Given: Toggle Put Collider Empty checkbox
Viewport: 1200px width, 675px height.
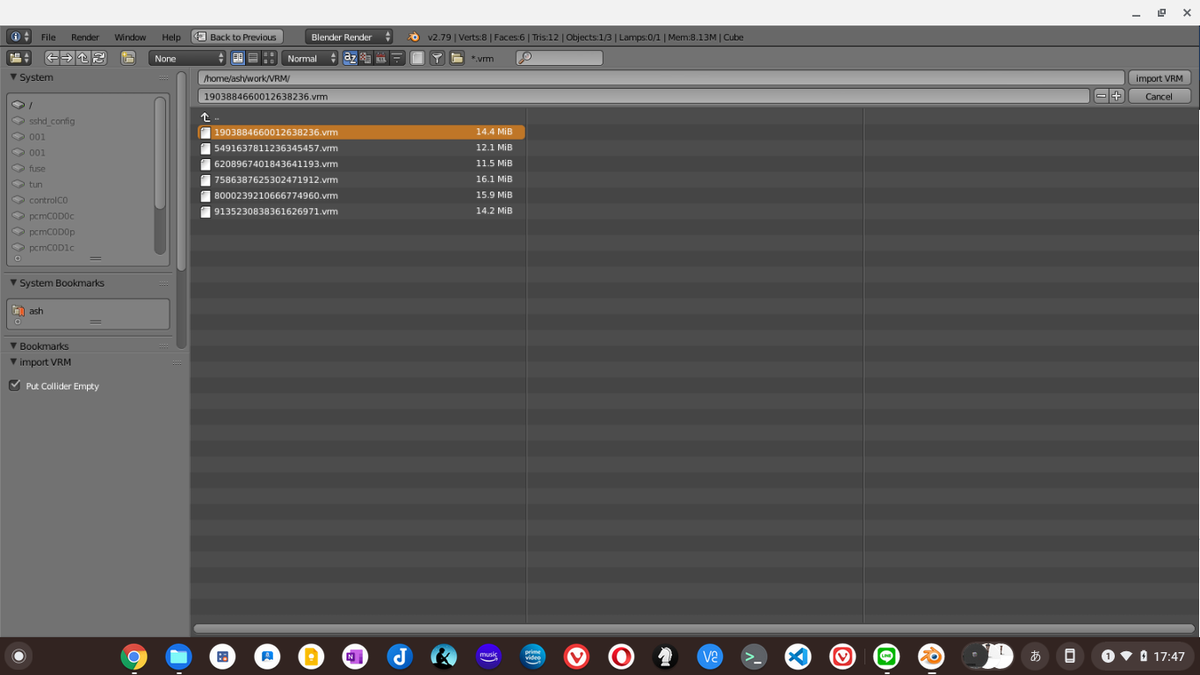Looking at the screenshot, I should coord(14,385).
